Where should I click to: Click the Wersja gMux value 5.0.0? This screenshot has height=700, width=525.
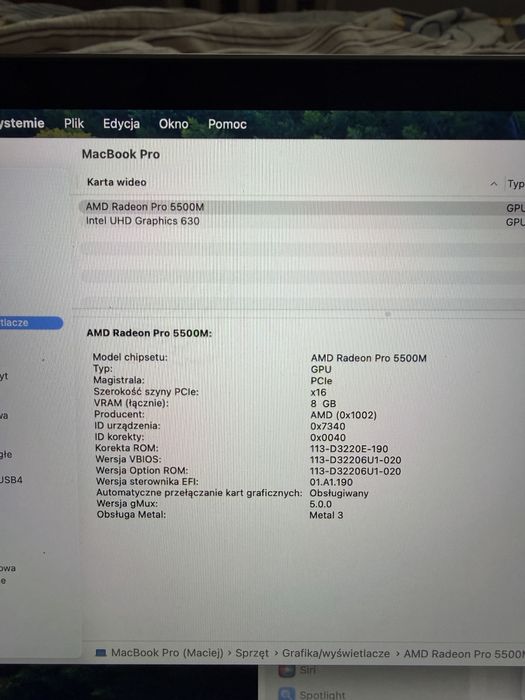pyautogui.click(x=320, y=504)
